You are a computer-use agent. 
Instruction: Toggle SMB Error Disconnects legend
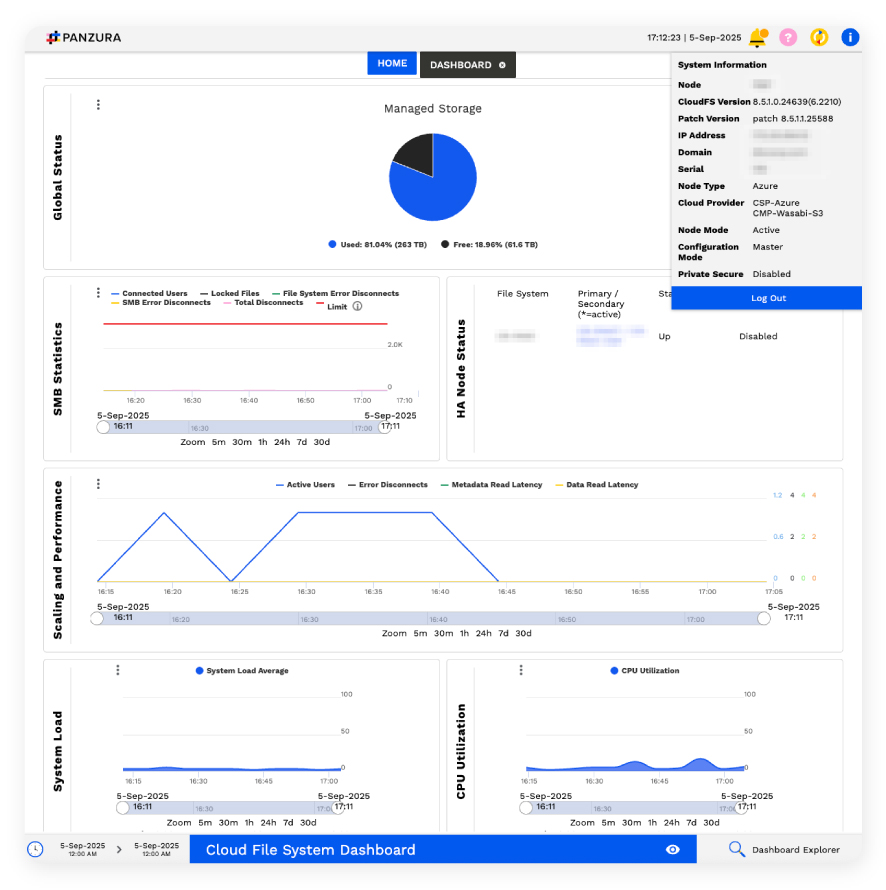tap(161, 303)
